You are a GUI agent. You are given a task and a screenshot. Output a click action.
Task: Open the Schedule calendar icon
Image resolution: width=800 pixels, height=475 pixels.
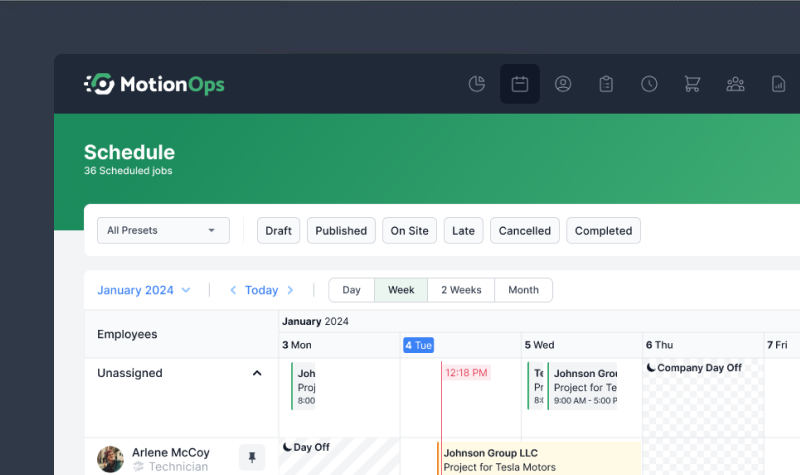(519, 84)
